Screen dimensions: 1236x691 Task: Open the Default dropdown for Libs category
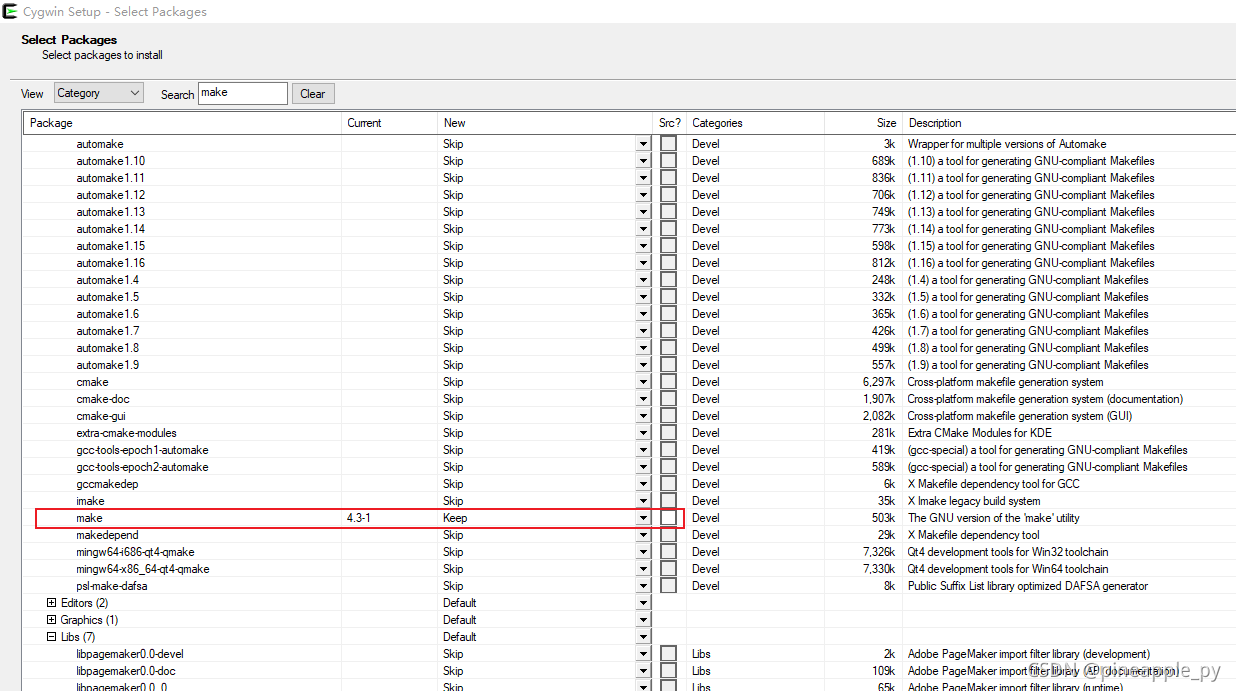643,637
